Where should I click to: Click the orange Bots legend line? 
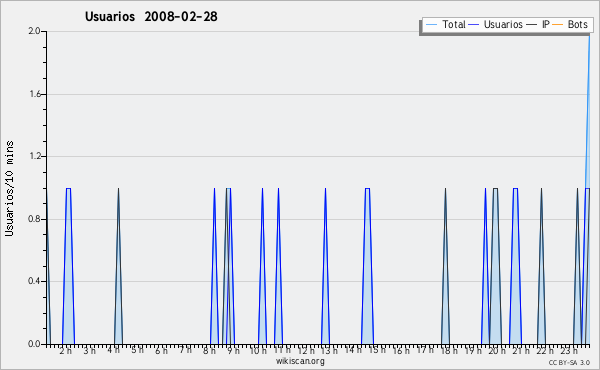point(558,25)
